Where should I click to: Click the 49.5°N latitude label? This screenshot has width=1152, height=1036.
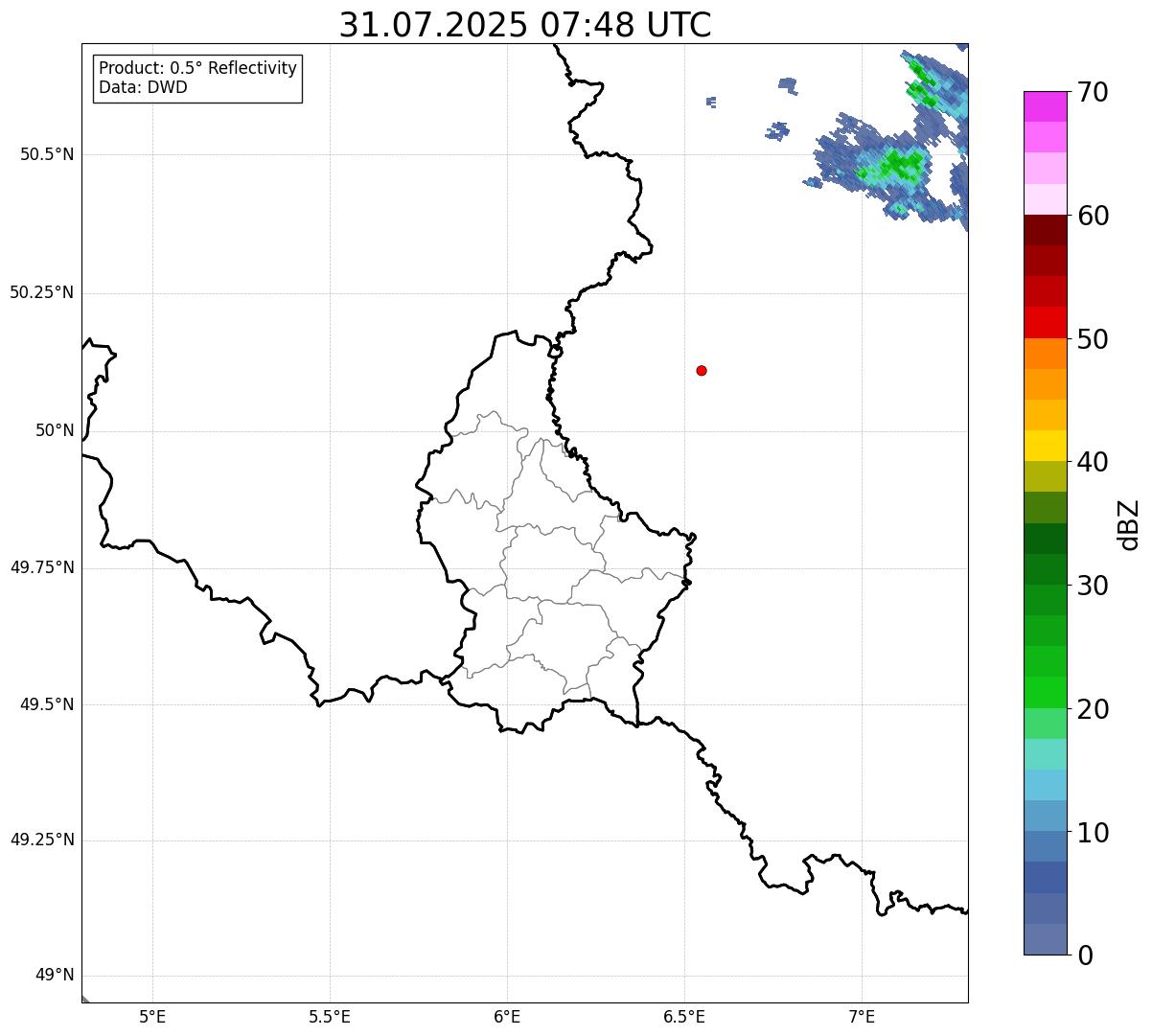(x=47, y=704)
